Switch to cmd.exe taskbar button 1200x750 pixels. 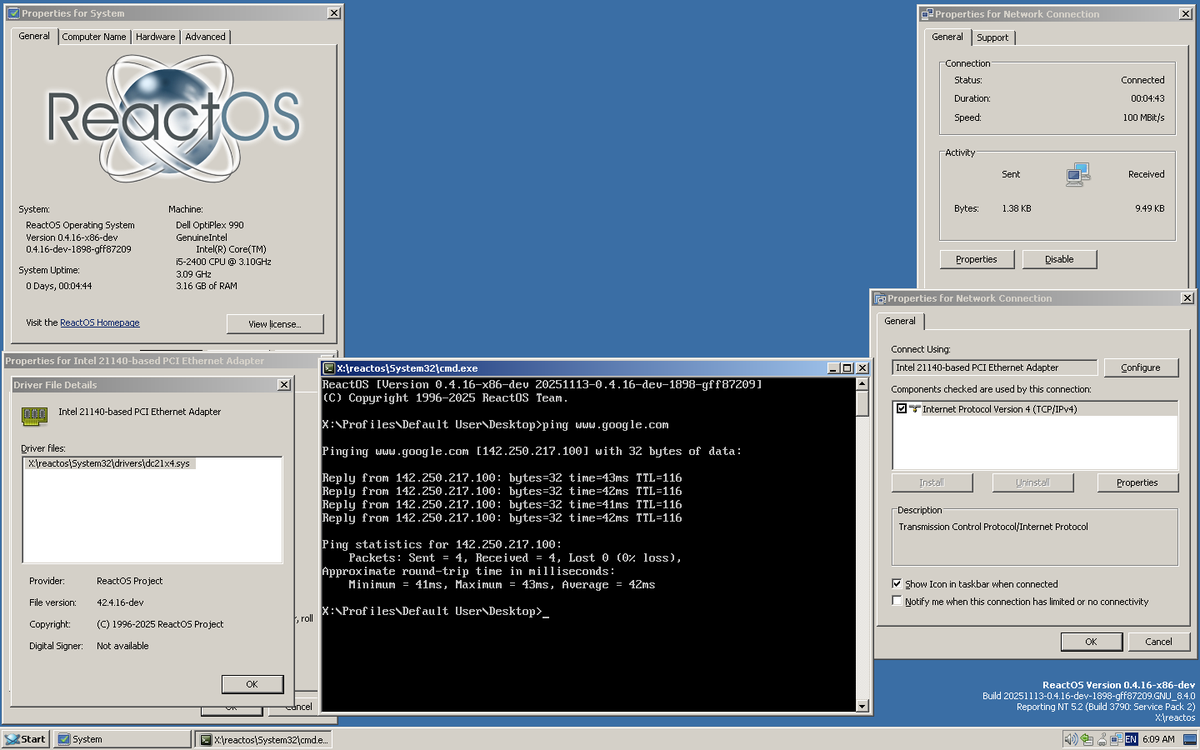(263, 739)
